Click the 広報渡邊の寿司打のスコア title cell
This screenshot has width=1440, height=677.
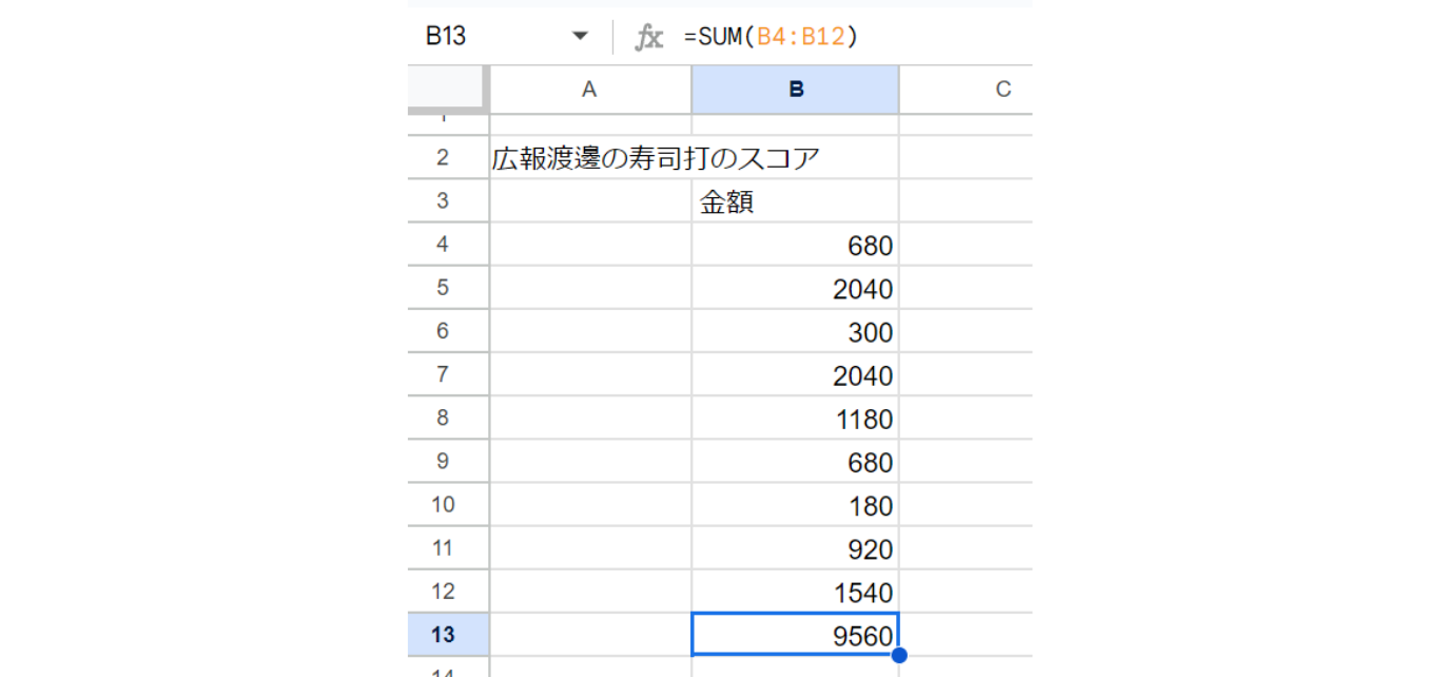click(x=590, y=158)
